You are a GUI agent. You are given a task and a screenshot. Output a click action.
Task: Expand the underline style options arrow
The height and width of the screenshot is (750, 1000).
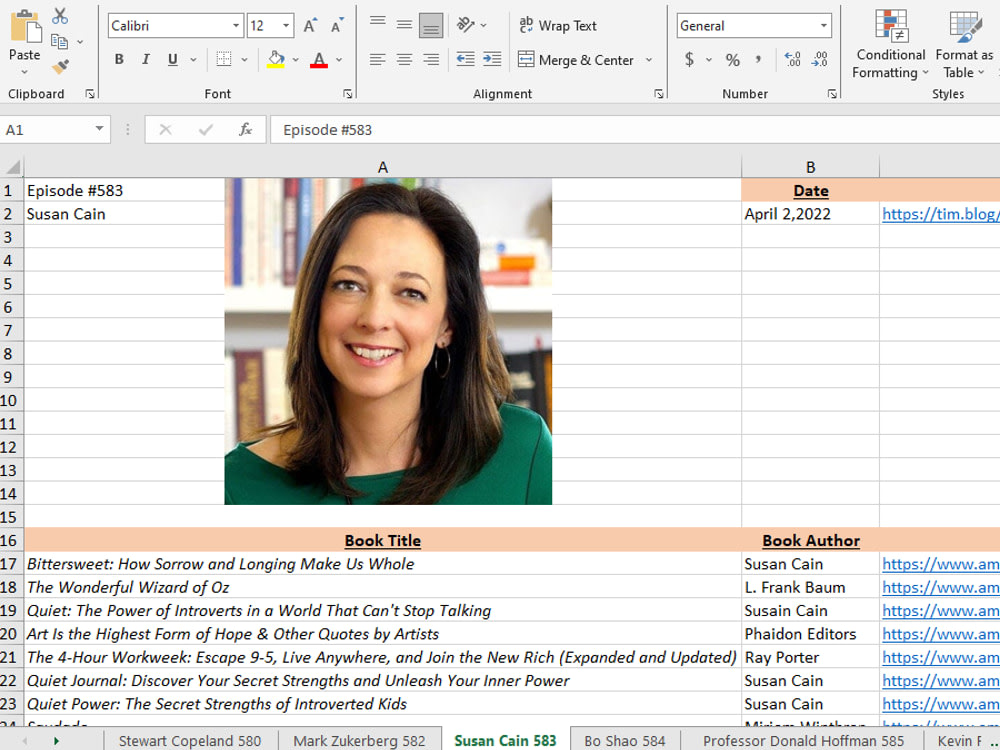193,60
